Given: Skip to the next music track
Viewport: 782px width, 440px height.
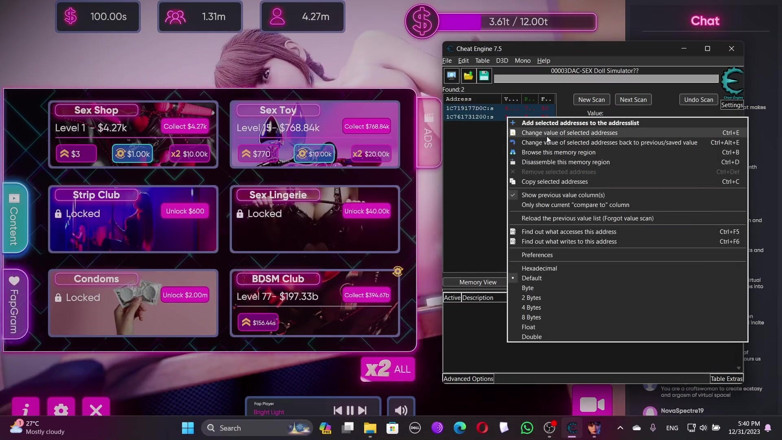Looking at the screenshot, I should pyautogui.click(x=363, y=410).
